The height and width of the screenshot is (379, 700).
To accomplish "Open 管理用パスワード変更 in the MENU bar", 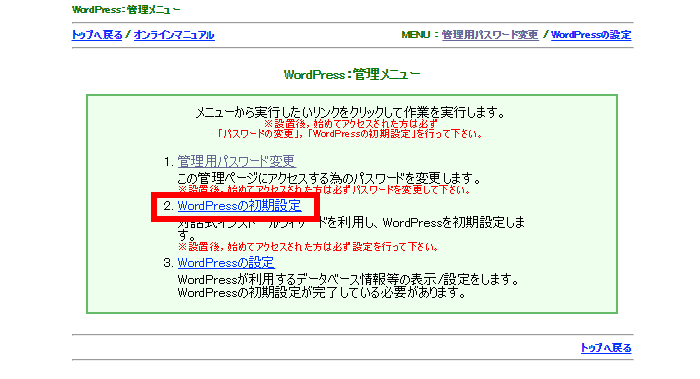I will (490, 35).
